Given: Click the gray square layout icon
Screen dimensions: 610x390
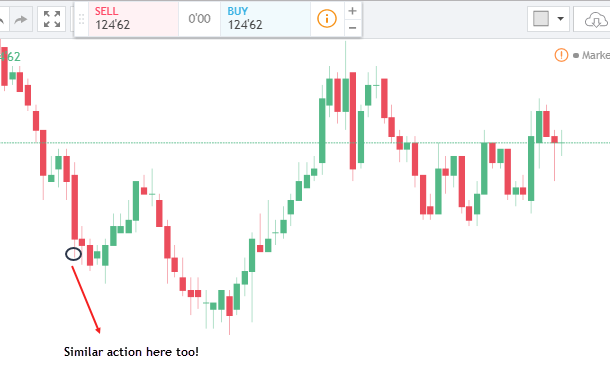Looking at the screenshot, I should pos(541,18).
